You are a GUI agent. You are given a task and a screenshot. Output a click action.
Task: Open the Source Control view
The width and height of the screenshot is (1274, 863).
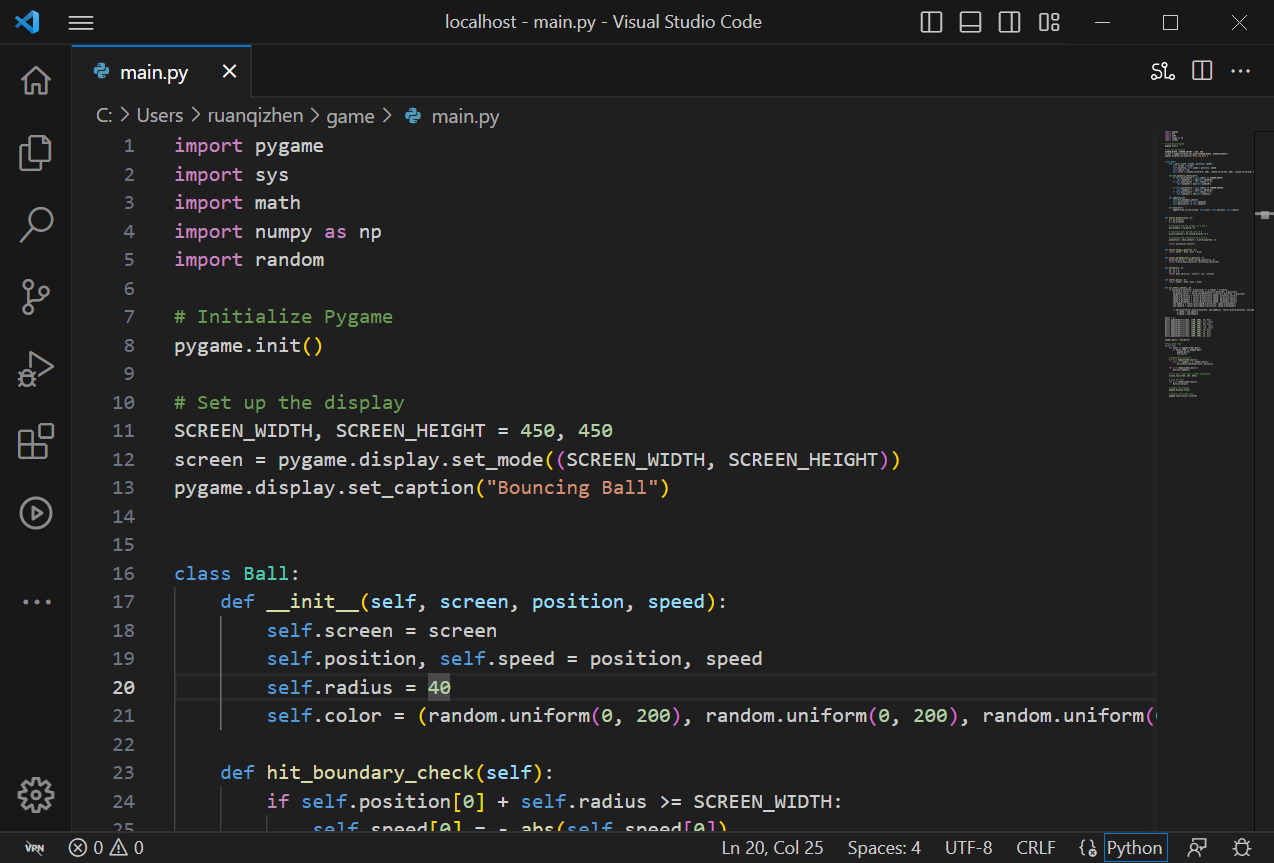coord(35,297)
